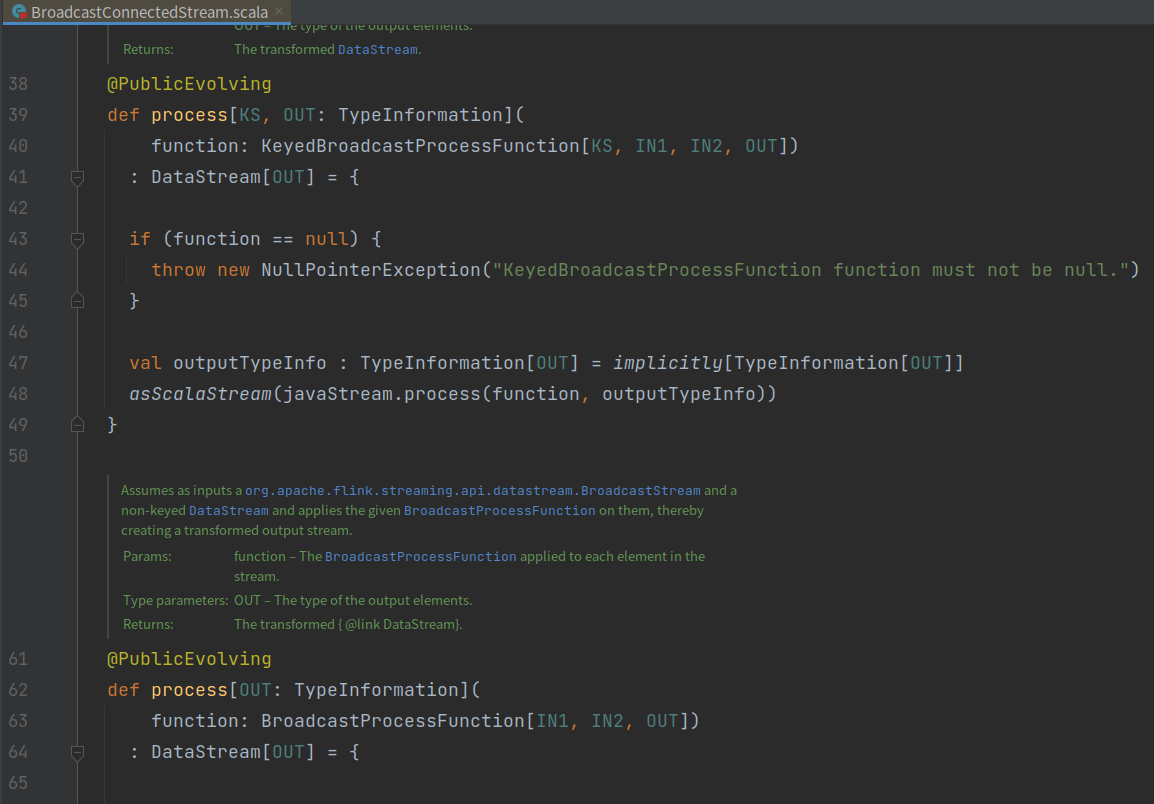Click NullPointerException on line 44
This screenshot has height=804, width=1154.
(372, 270)
